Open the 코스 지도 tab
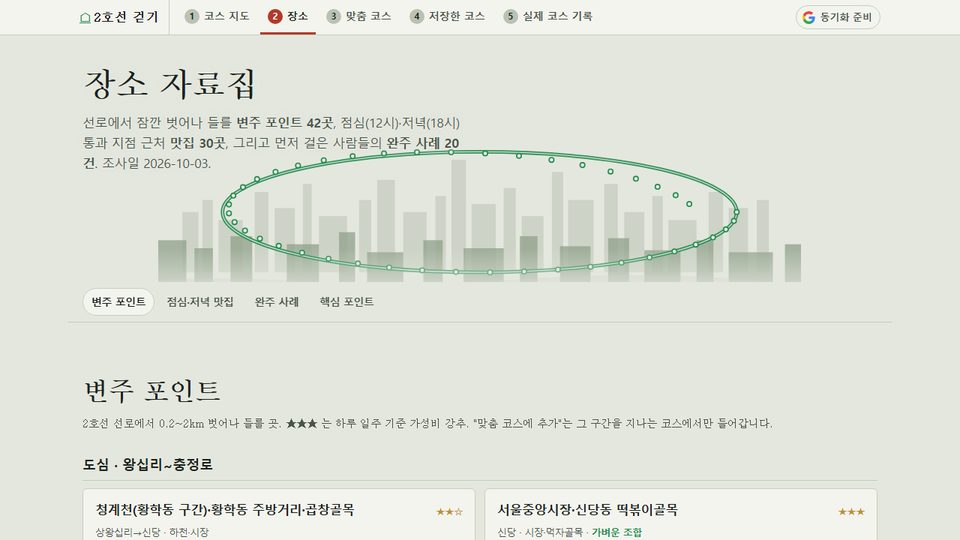Image resolution: width=960 pixels, height=540 pixels. pyautogui.click(x=217, y=17)
